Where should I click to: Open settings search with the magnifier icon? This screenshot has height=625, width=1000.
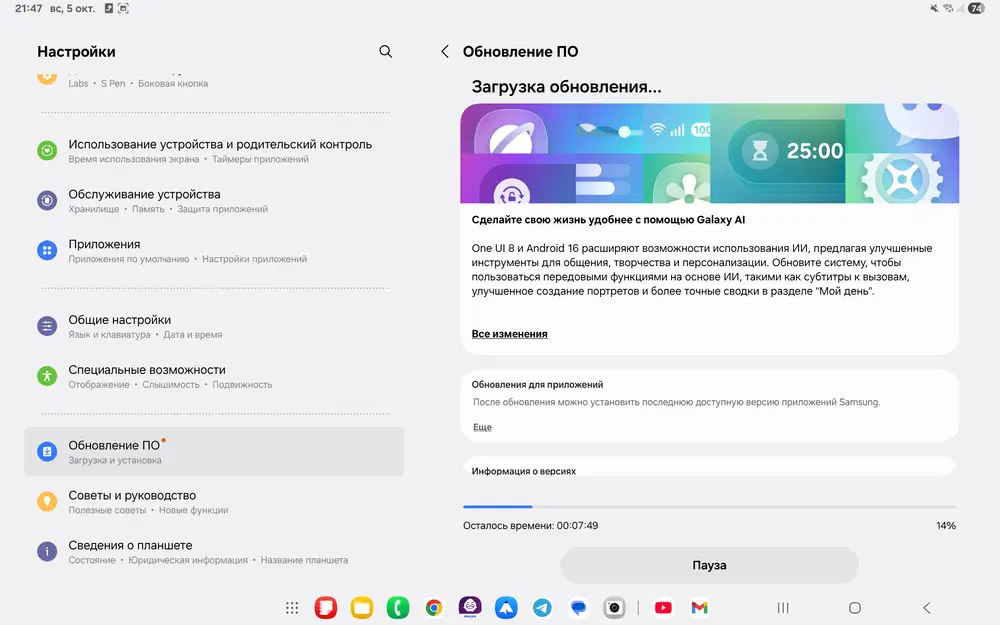click(x=385, y=51)
